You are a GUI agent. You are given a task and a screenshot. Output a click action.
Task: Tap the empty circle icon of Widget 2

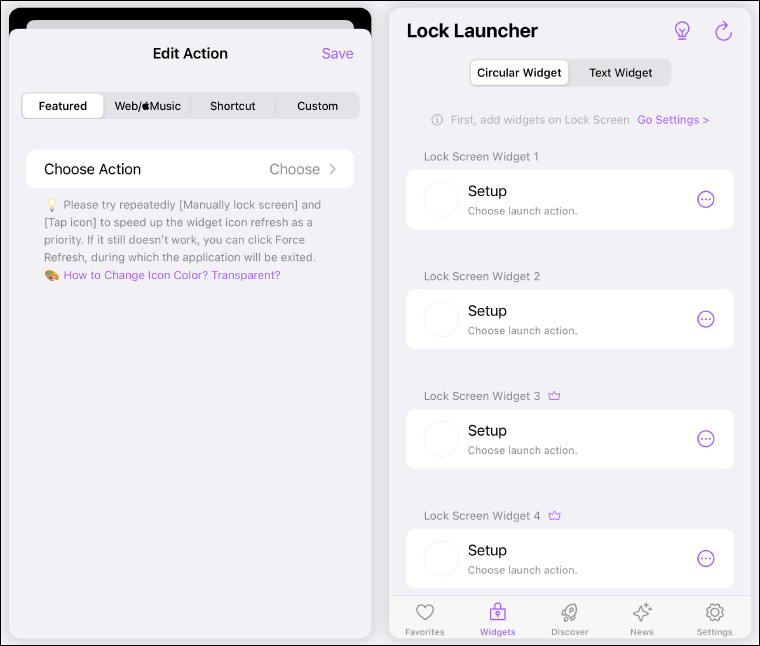441,319
